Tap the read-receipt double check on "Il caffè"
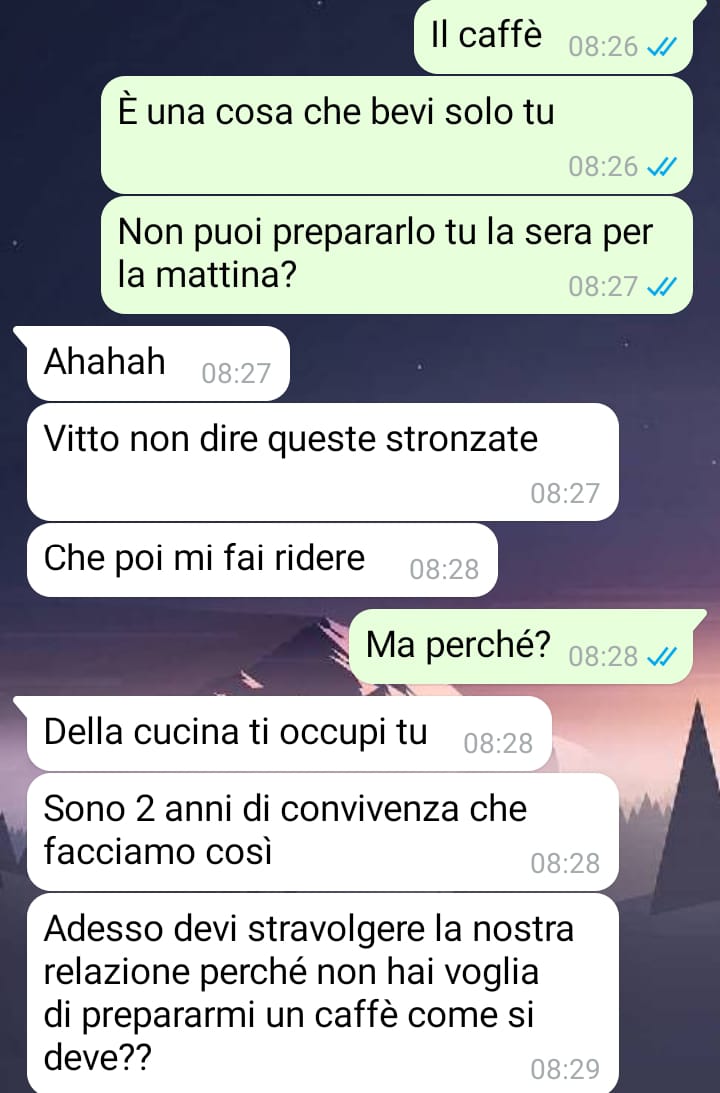 pos(661,47)
